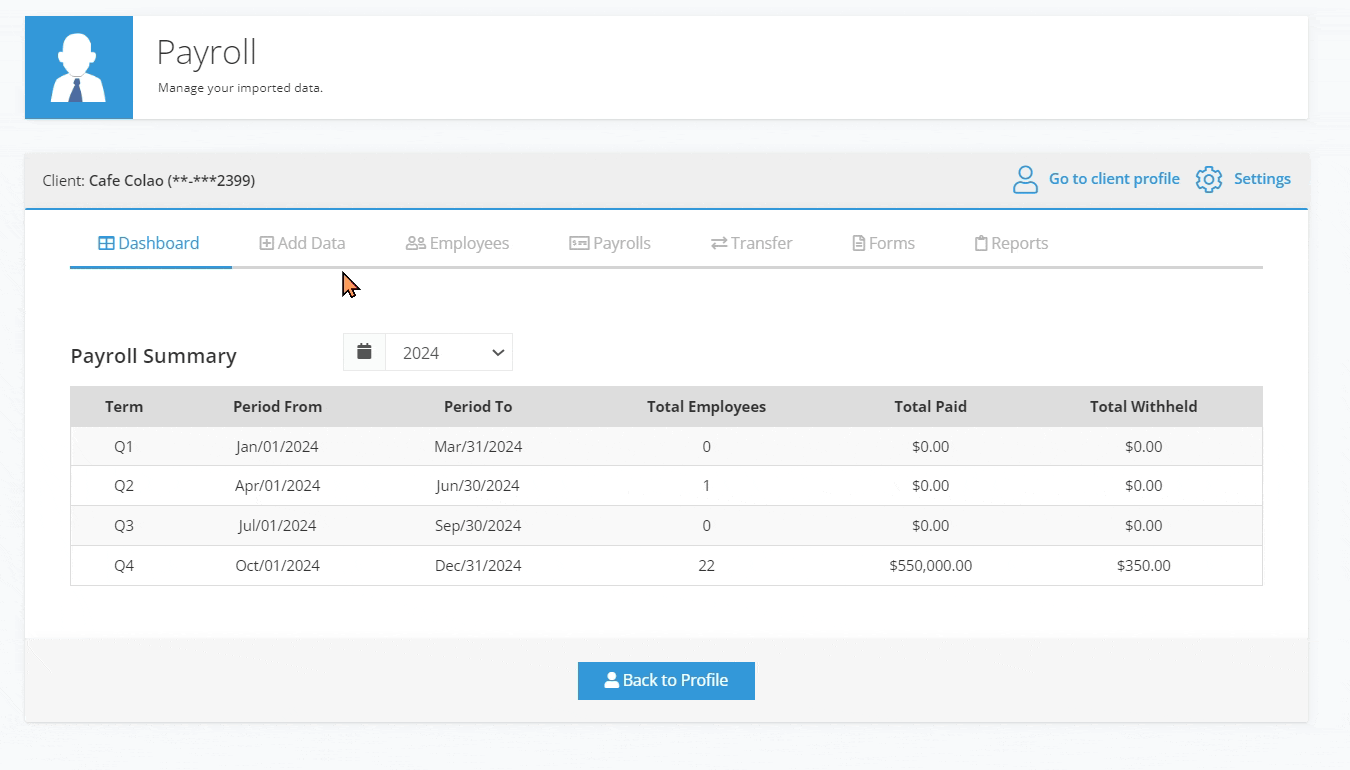Image resolution: width=1350 pixels, height=770 pixels.
Task: Click the Q2 term row
Action: [124, 486]
